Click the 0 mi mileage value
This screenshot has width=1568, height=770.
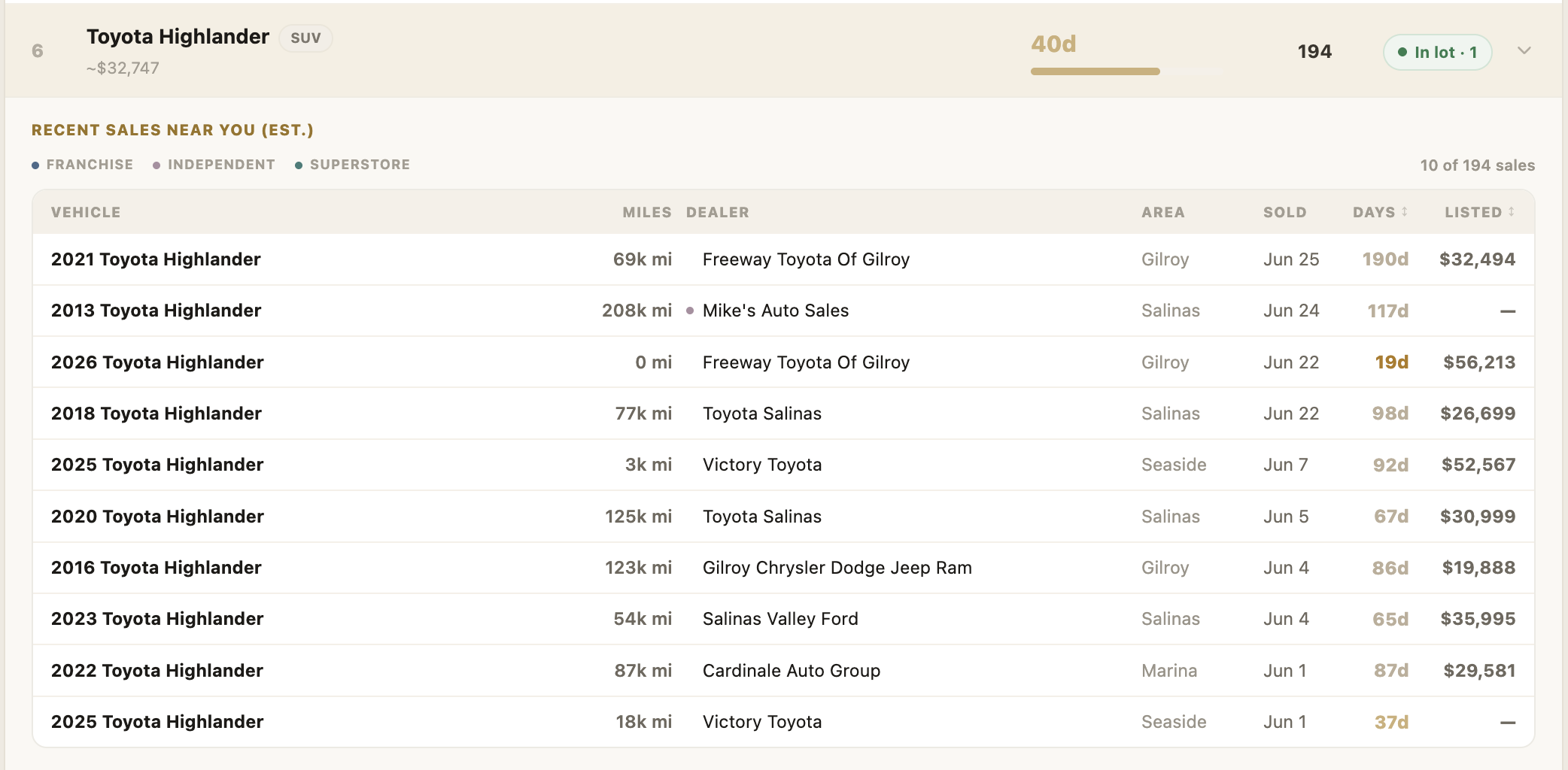653,362
